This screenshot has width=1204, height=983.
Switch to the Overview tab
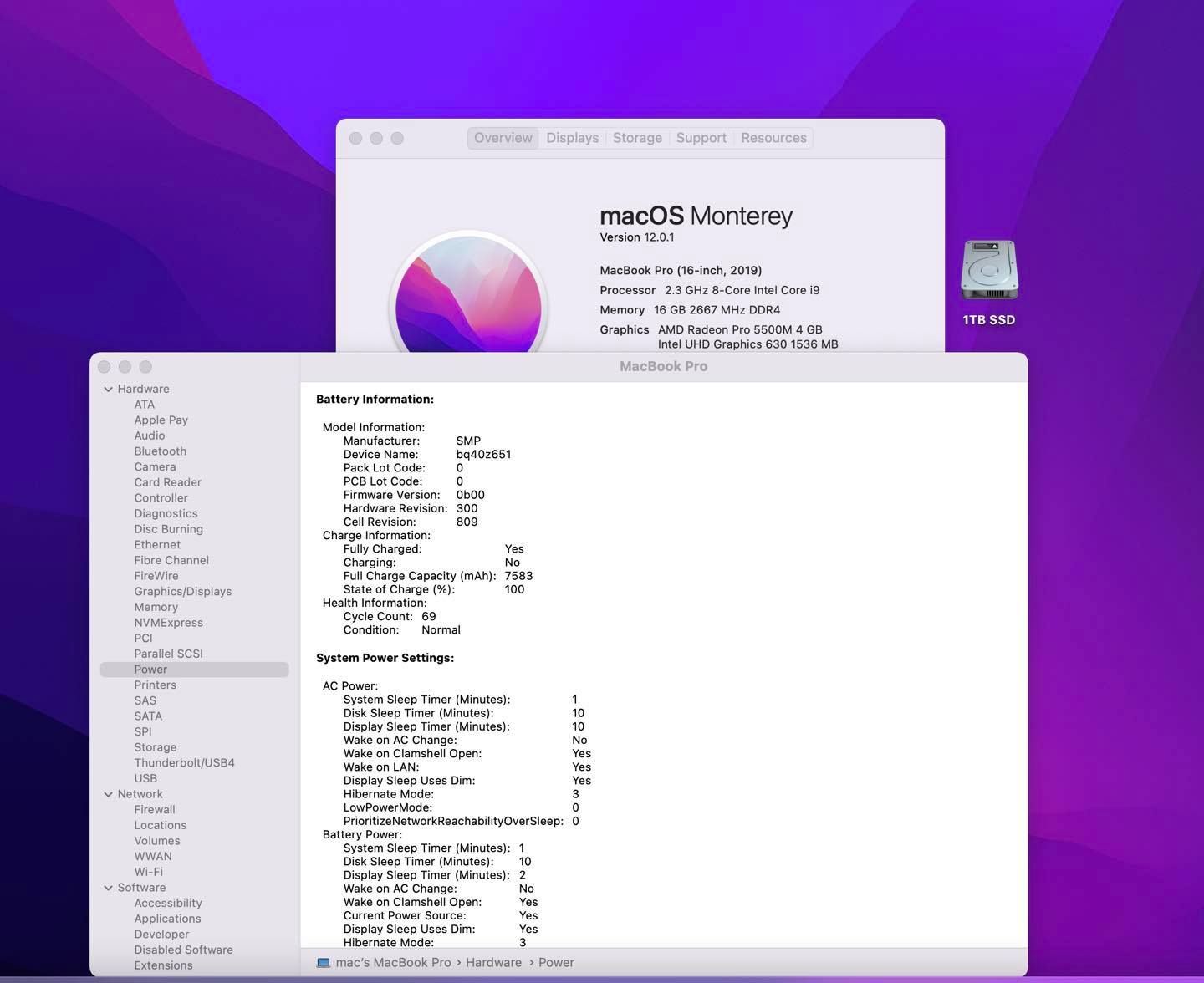[503, 138]
